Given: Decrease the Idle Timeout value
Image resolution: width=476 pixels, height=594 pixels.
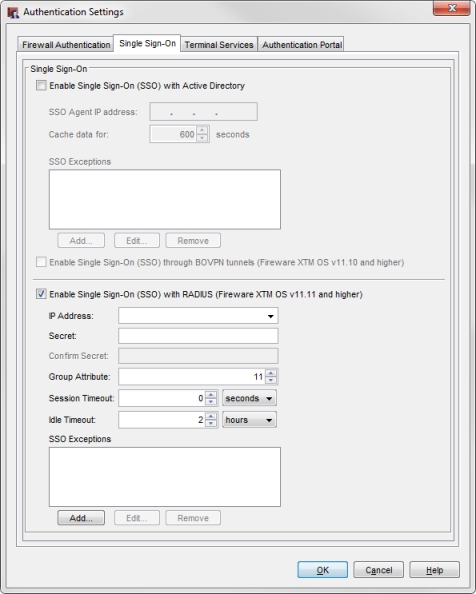Looking at the screenshot, I should pyautogui.click(x=211, y=424).
